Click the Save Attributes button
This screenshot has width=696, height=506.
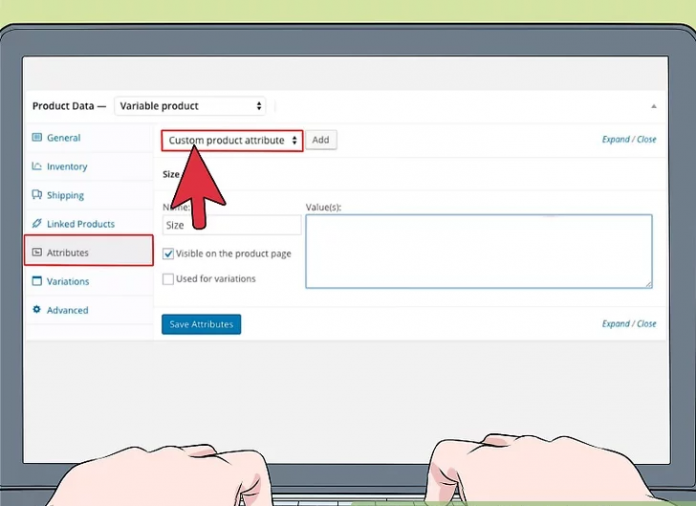[x=201, y=324]
